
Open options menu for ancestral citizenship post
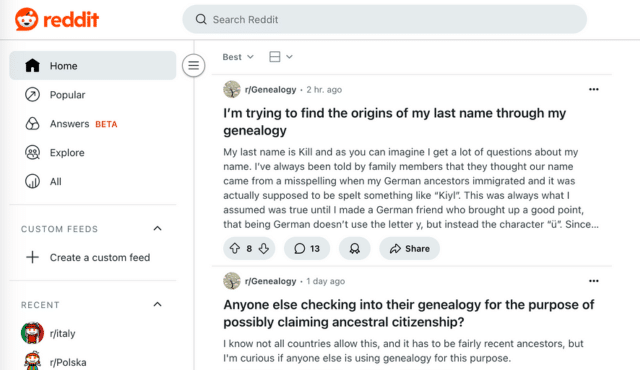[x=593, y=281]
